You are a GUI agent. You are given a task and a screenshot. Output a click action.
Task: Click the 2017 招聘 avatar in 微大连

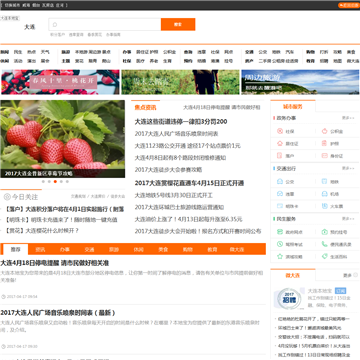289,298
